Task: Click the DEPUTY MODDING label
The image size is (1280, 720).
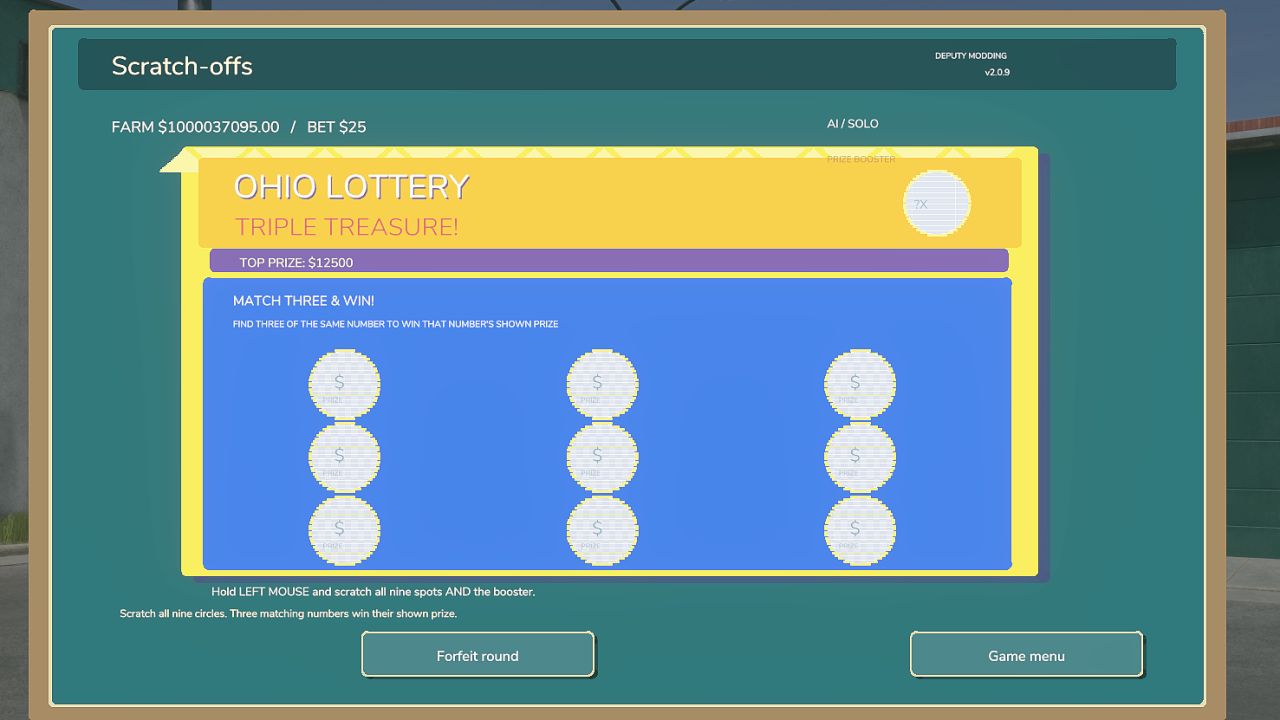Action: click(971, 56)
